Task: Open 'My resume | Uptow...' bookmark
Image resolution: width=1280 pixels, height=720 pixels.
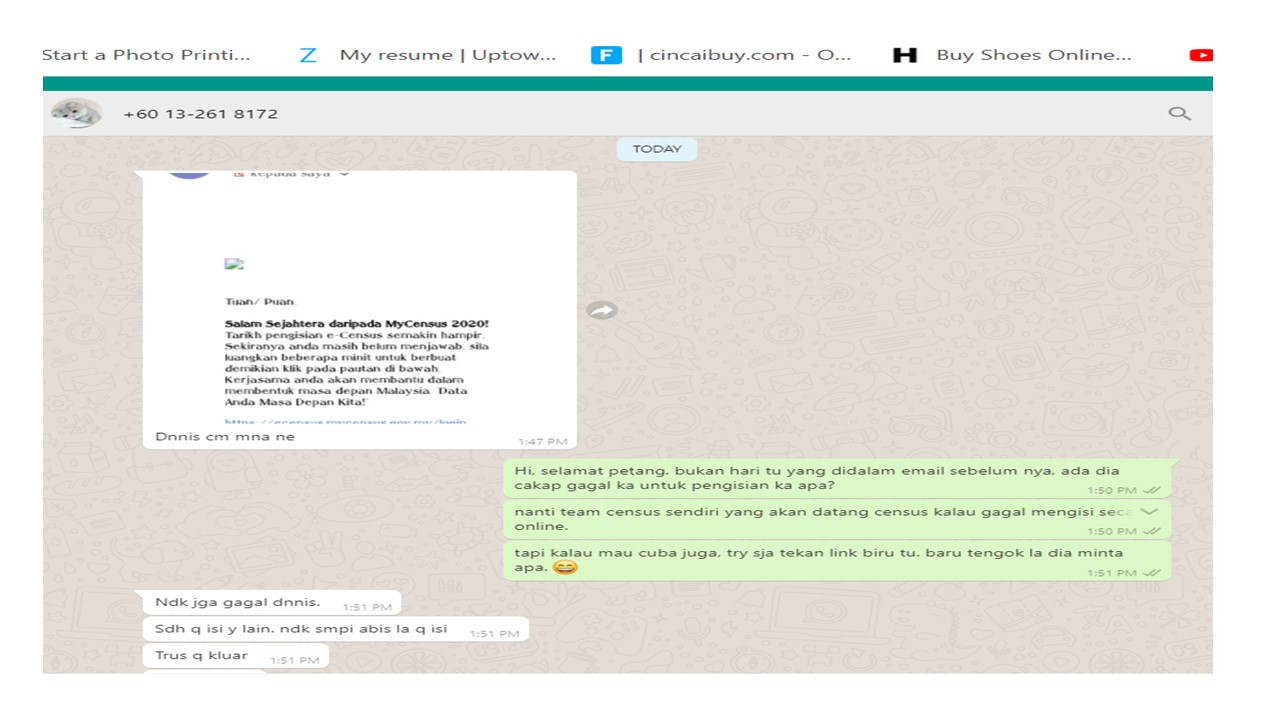Action: (x=447, y=56)
